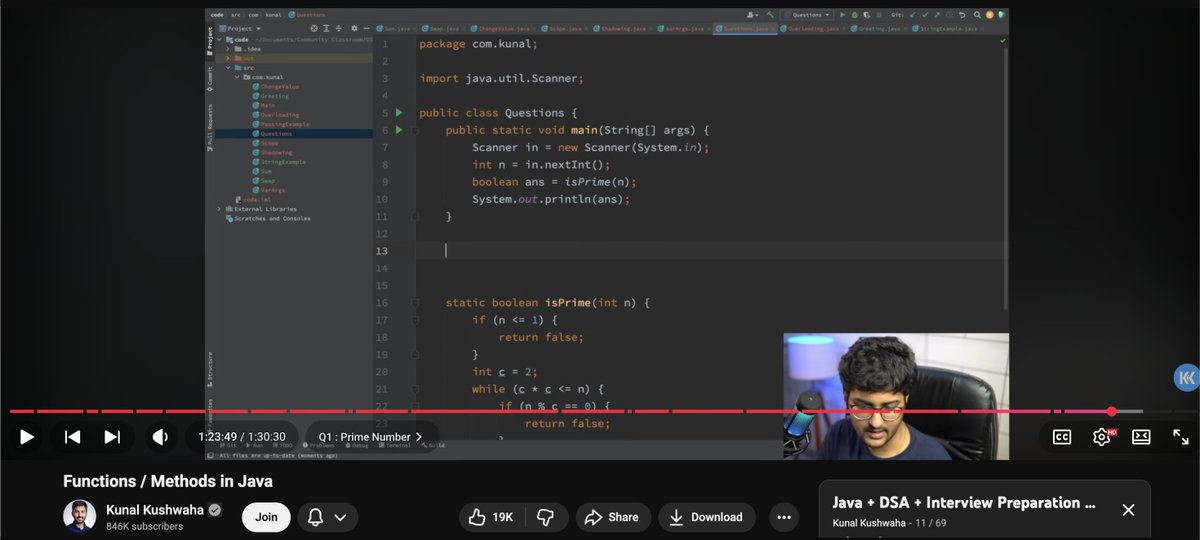Screen dimensions: 1200x540
Task: In the video's IDE, click the green Run toolbar icon
Action: [x=842, y=15]
